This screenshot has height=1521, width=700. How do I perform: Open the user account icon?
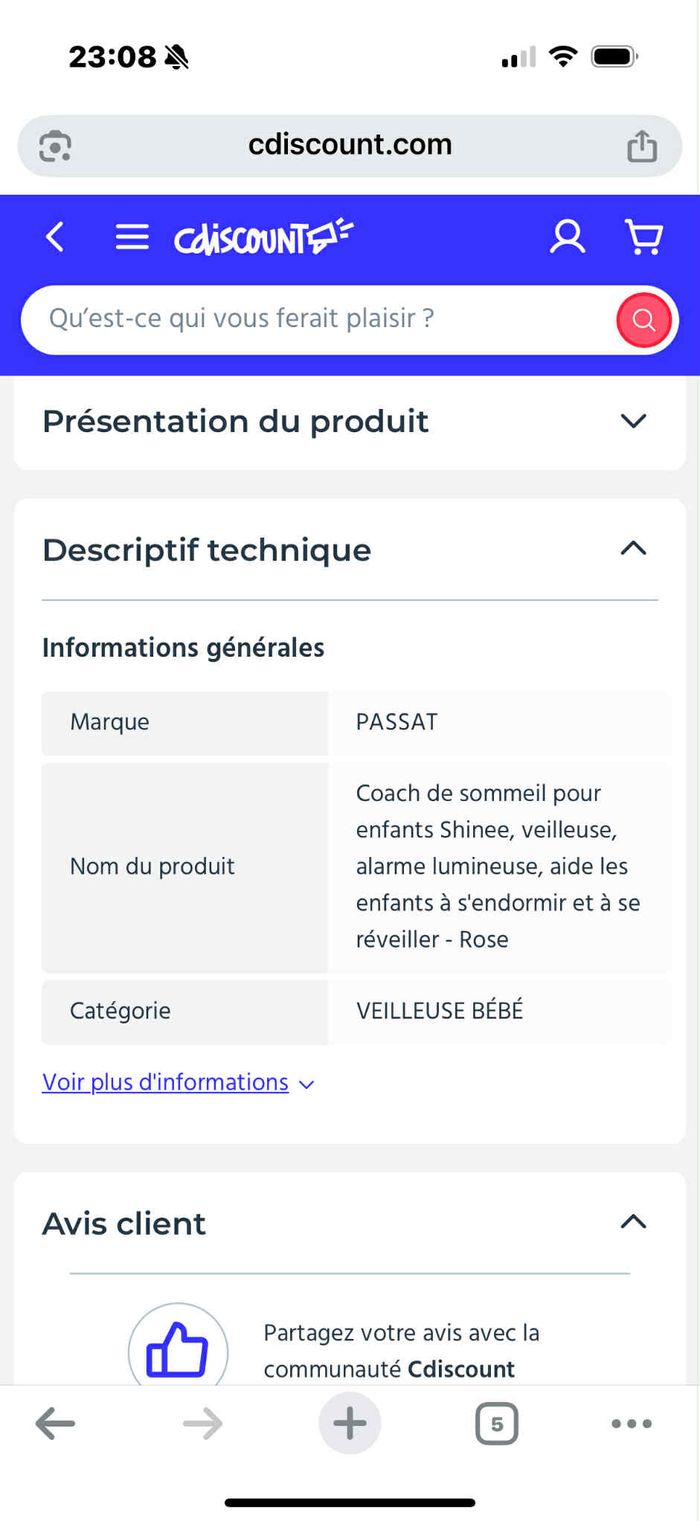click(567, 237)
